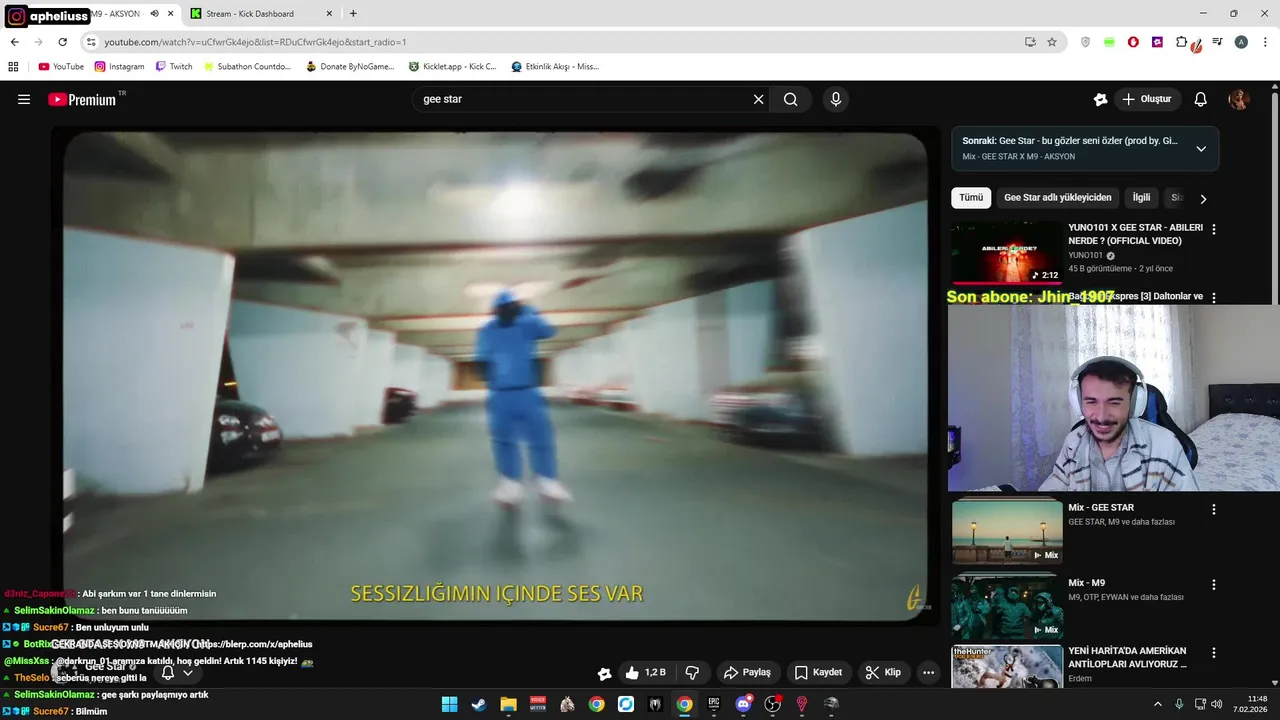Open the Windows Start menu
This screenshot has width=1280, height=720.
[449, 704]
